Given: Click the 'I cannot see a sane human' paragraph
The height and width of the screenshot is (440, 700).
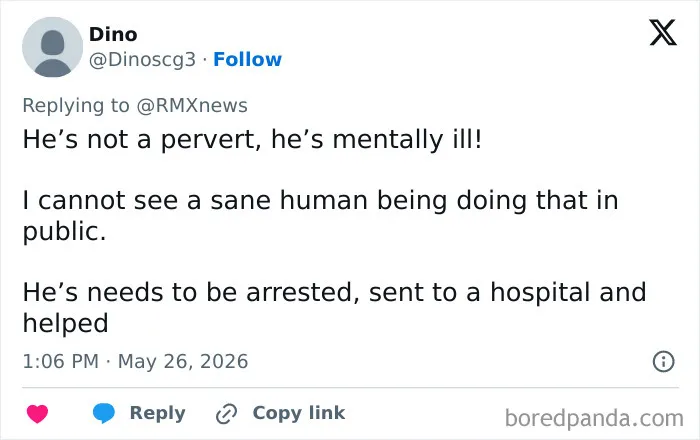Looking at the screenshot, I should click(x=321, y=216).
